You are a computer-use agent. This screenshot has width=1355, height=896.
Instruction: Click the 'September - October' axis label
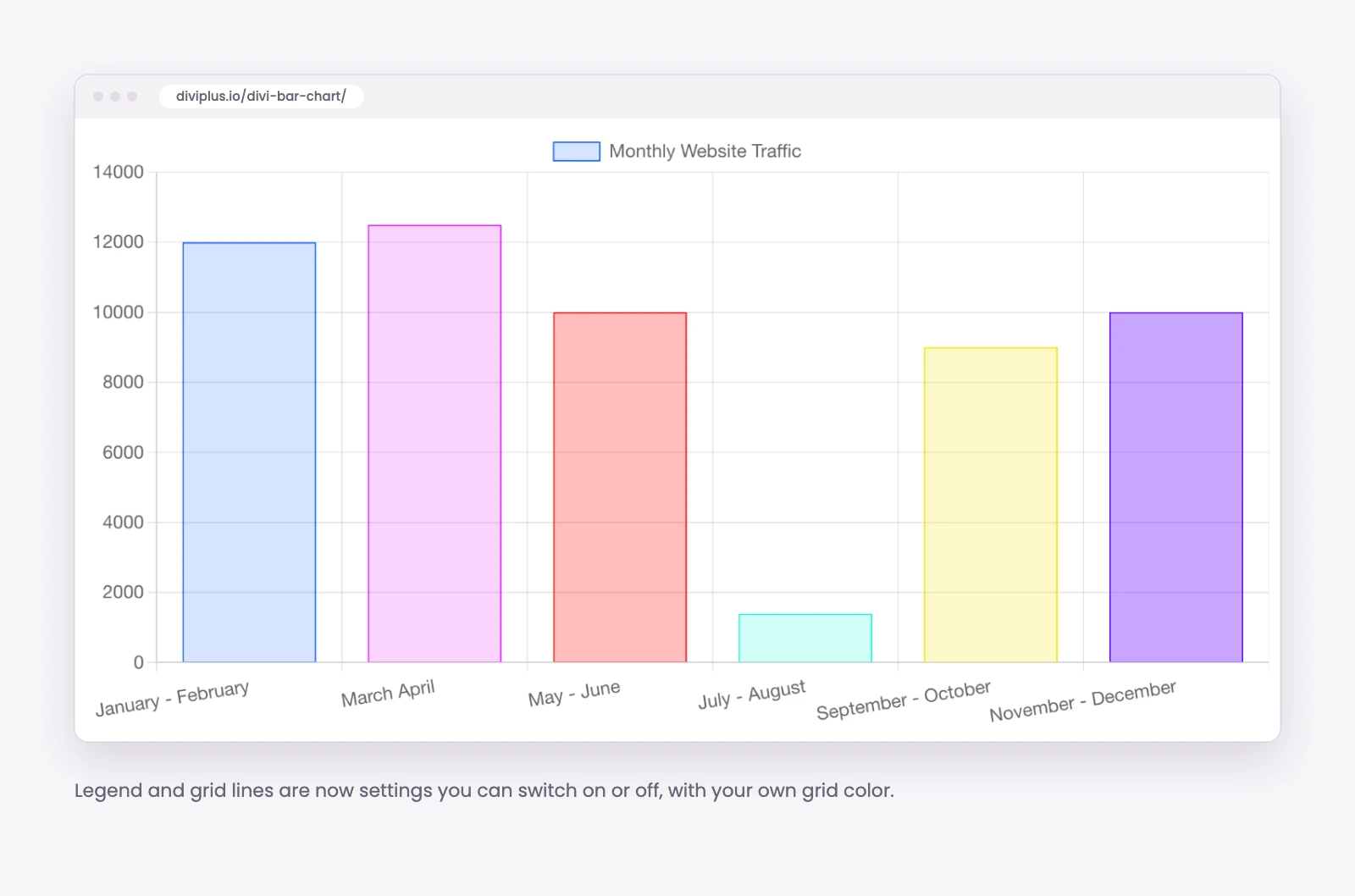(904, 700)
